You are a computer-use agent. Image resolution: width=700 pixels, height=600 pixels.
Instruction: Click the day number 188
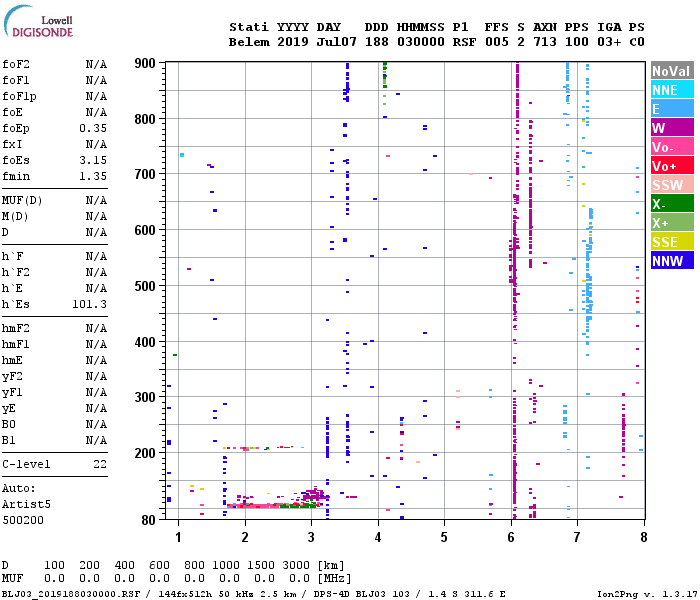376,42
